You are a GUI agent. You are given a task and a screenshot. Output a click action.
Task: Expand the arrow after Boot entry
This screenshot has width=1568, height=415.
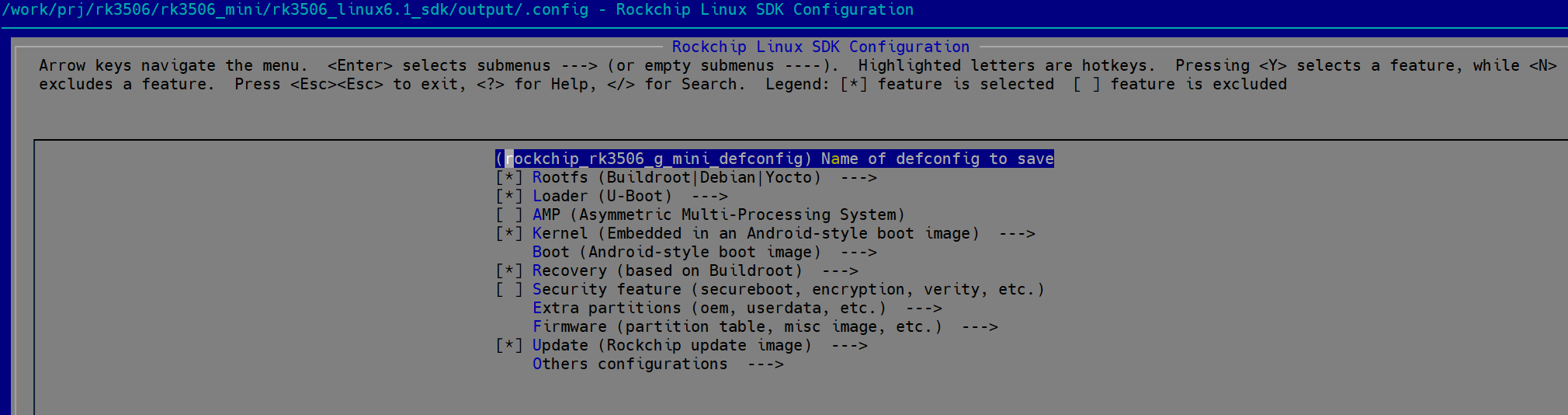[x=859, y=252]
